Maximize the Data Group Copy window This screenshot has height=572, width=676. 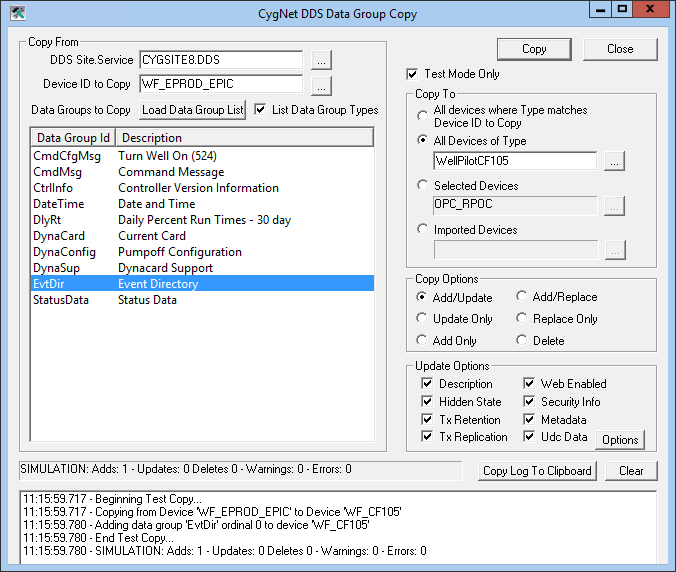(x=622, y=9)
